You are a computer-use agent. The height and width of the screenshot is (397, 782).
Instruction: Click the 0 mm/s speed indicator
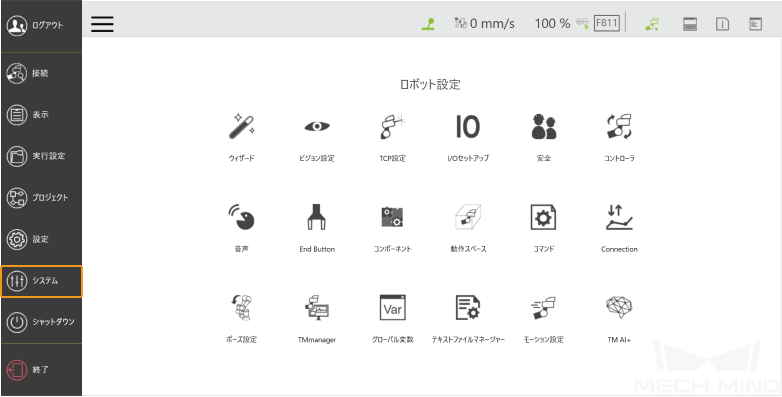click(x=484, y=23)
